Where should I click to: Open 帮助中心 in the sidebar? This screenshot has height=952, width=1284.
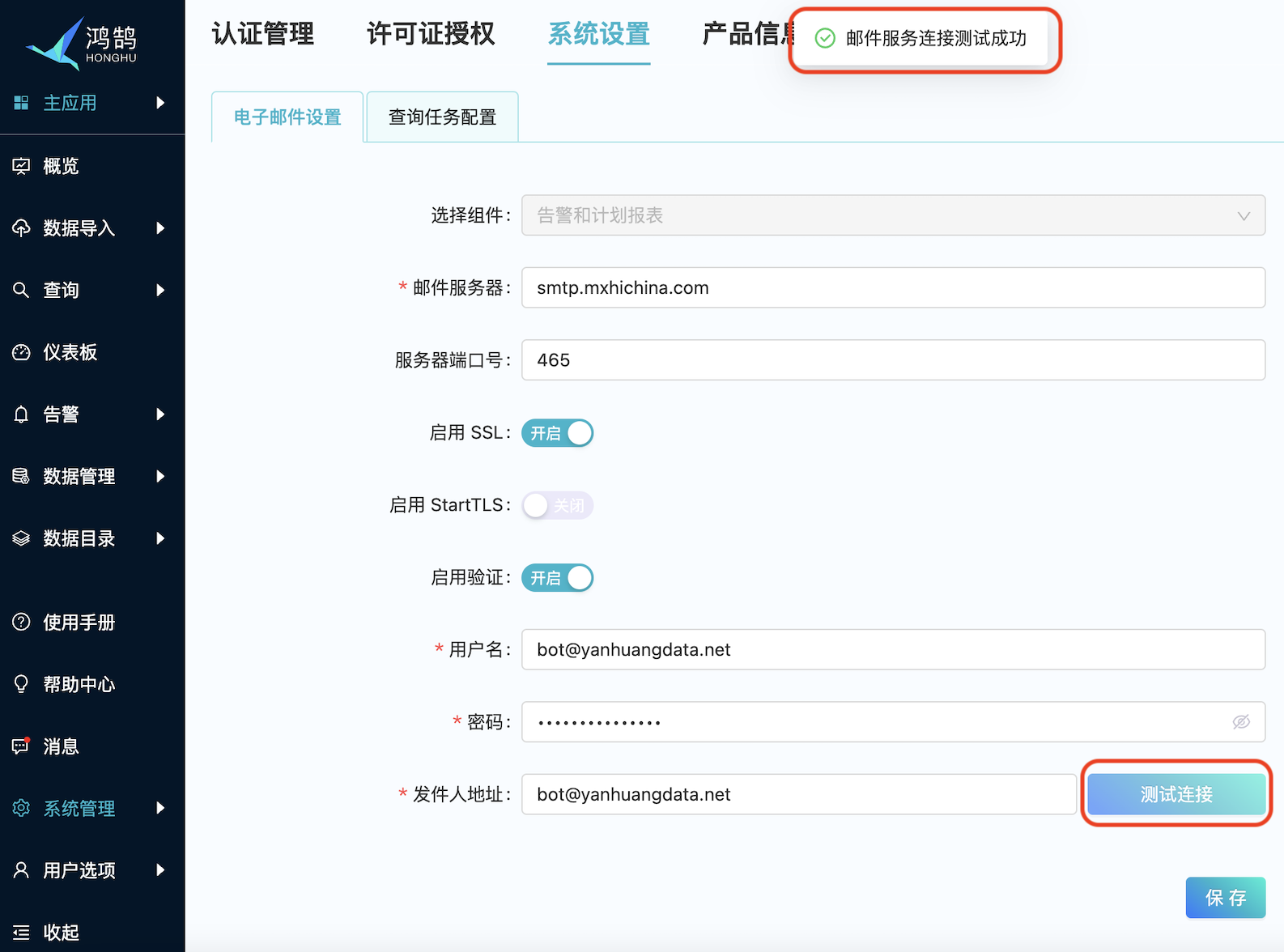[79, 684]
